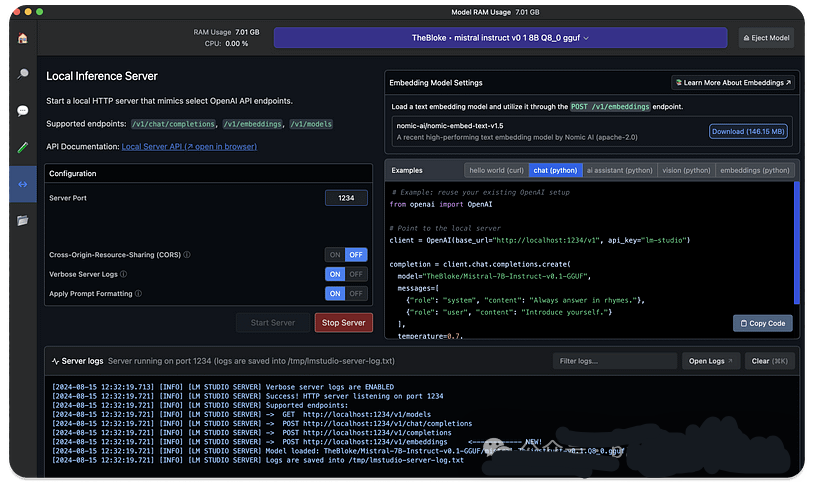Screen dimensions: 814x483
Task: Click the Local Inference Server heading
Action: (102, 76)
